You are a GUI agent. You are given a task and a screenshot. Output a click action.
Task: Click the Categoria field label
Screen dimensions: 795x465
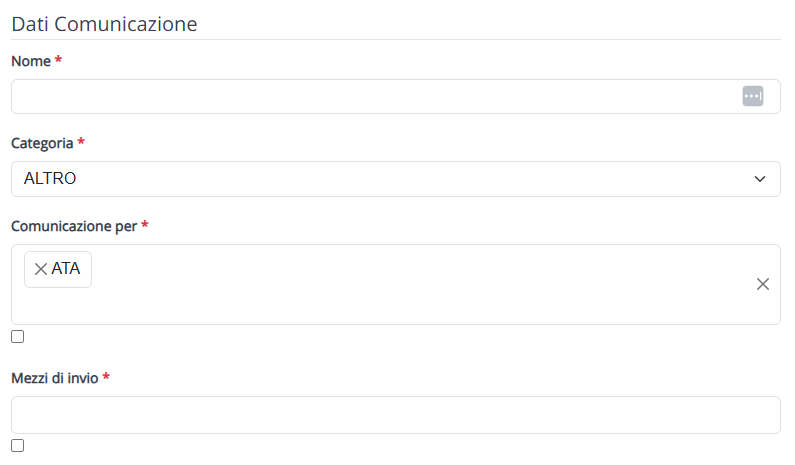pyautogui.click(x=42, y=144)
